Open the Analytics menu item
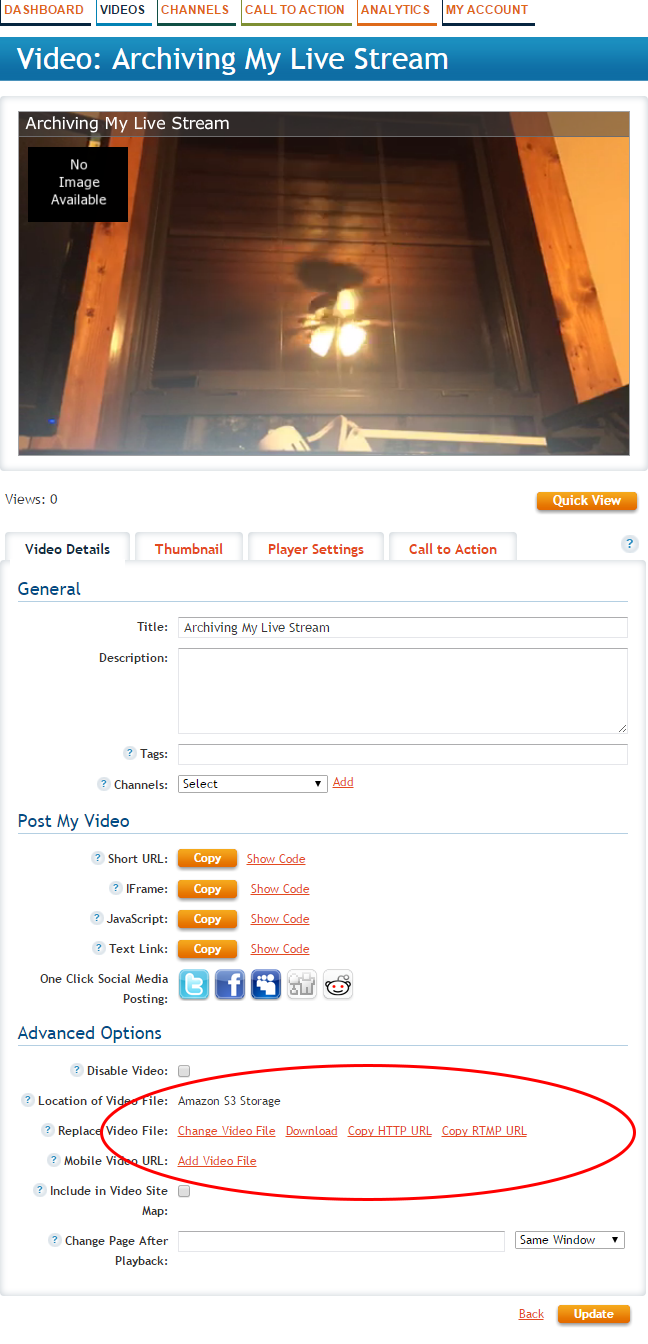 click(396, 10)
